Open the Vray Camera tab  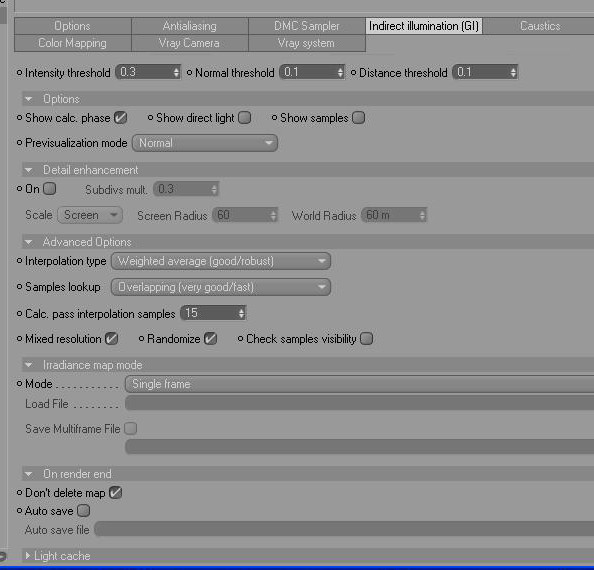(x=190, y=43)
